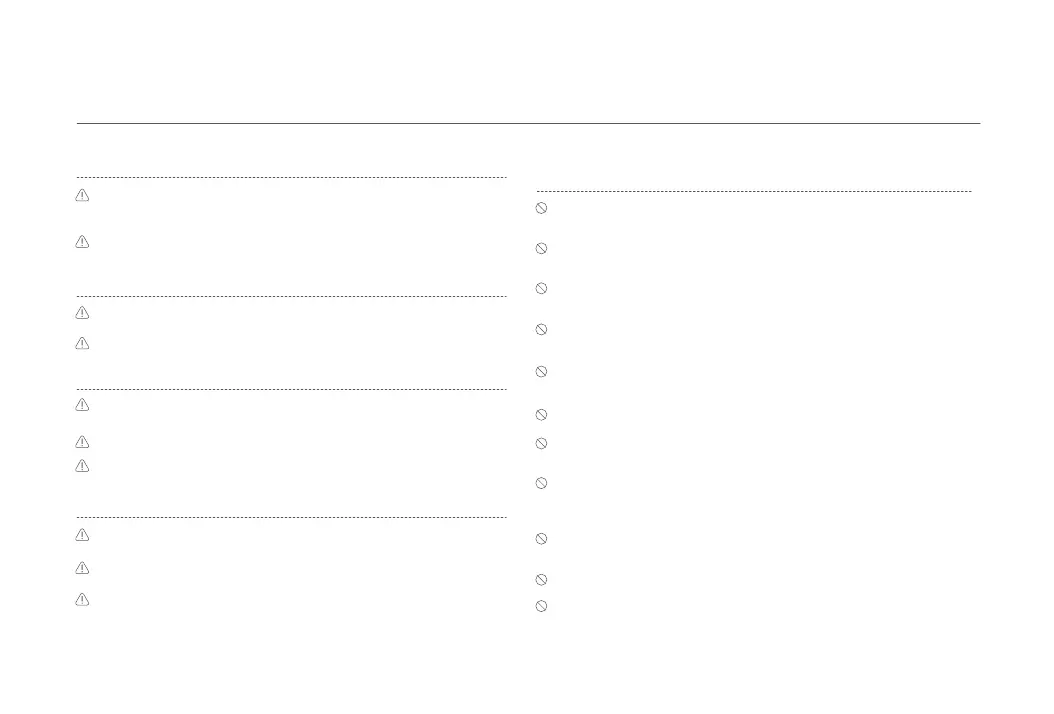Click the second-to-last prohibition icon in the right column
The height and width of the screenshot is (714, 1054).
[x=542, y=579]
